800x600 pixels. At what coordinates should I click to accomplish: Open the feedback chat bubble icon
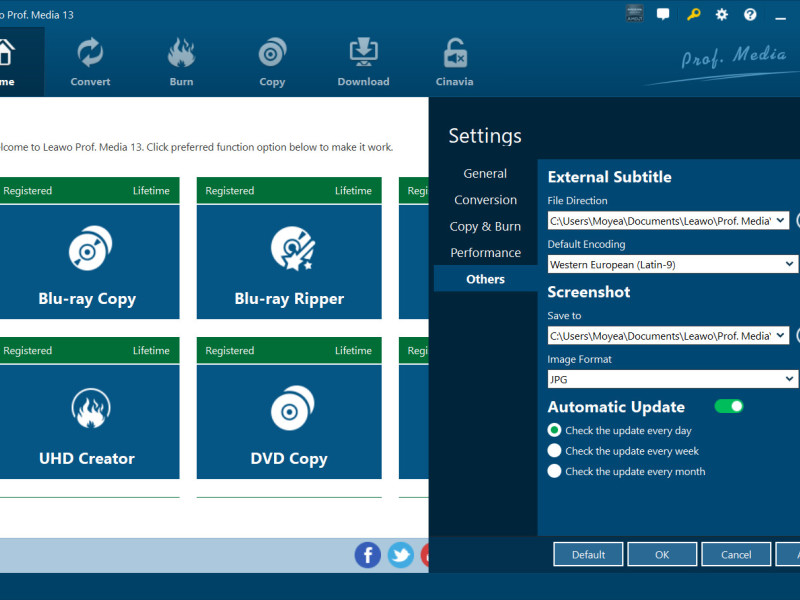coord(663,14)
